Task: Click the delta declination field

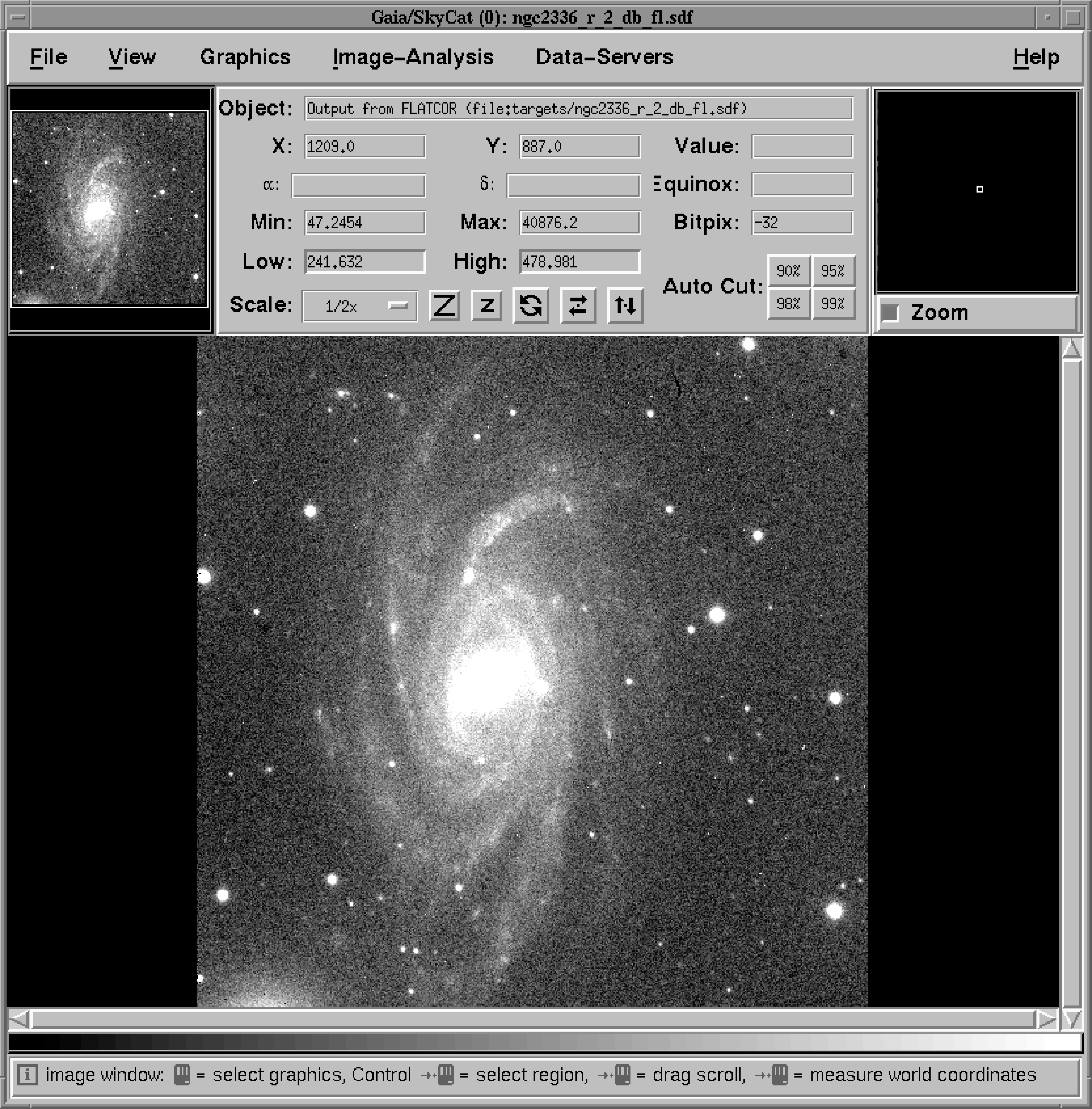Action: pyautogui.click(x=574, y=185)
